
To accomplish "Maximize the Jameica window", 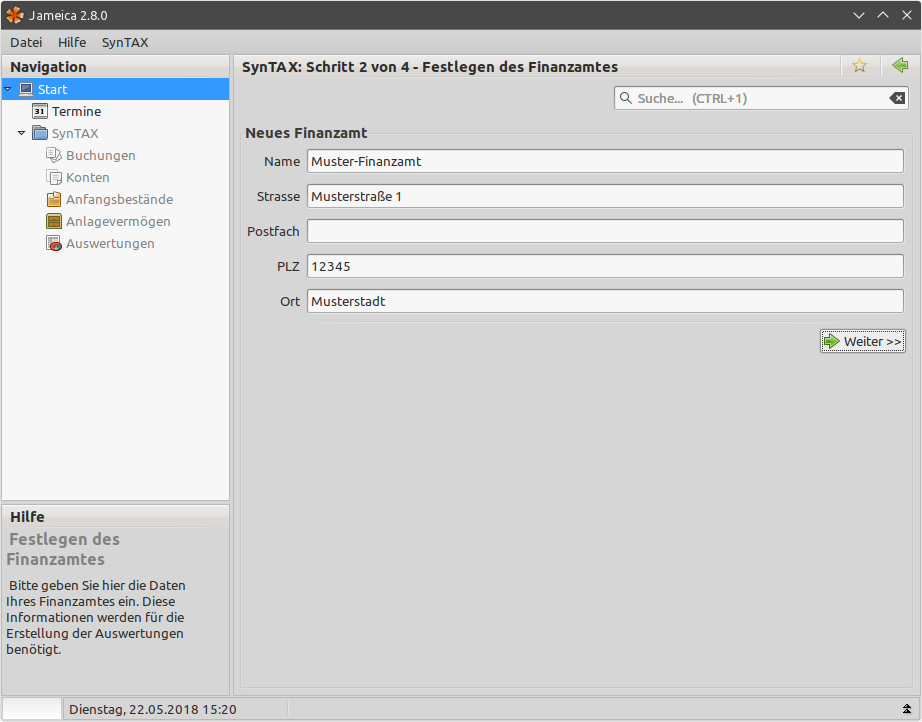I will (x=883, y=15).
